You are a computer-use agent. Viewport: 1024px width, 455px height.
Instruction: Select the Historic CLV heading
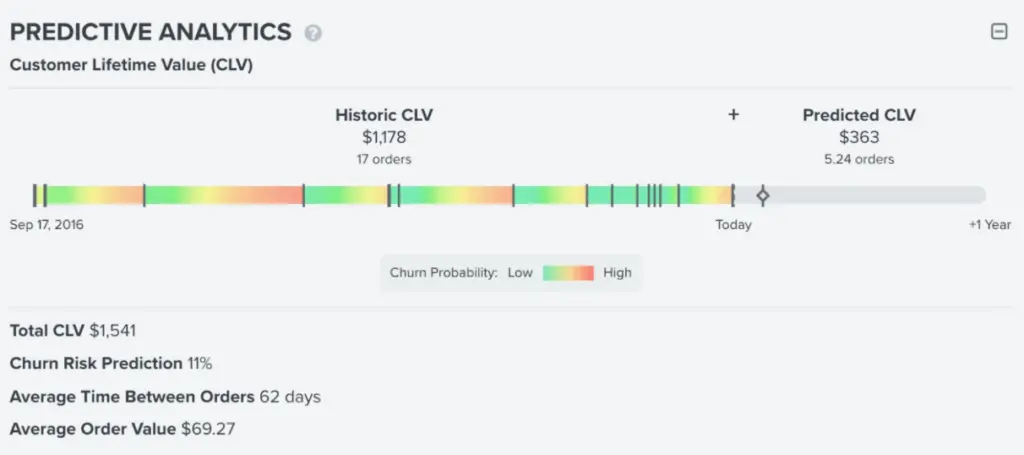point(384,115)
